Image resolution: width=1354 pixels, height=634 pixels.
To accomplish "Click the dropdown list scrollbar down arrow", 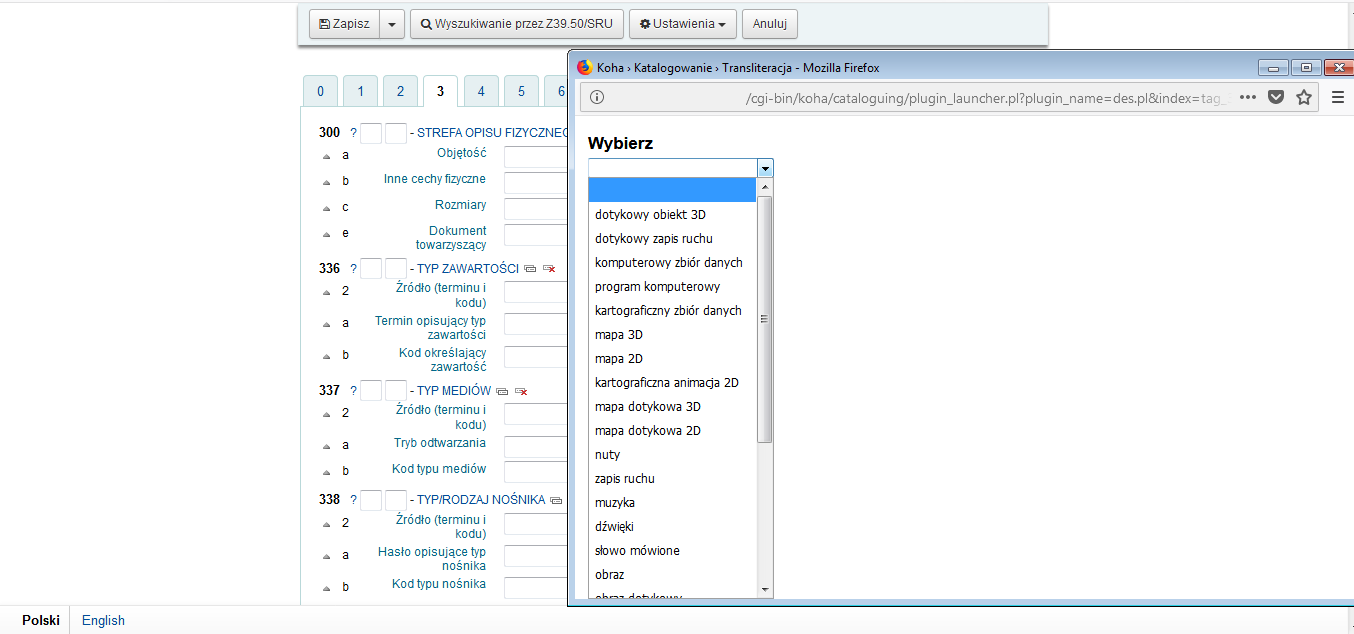I will point(765,590).
